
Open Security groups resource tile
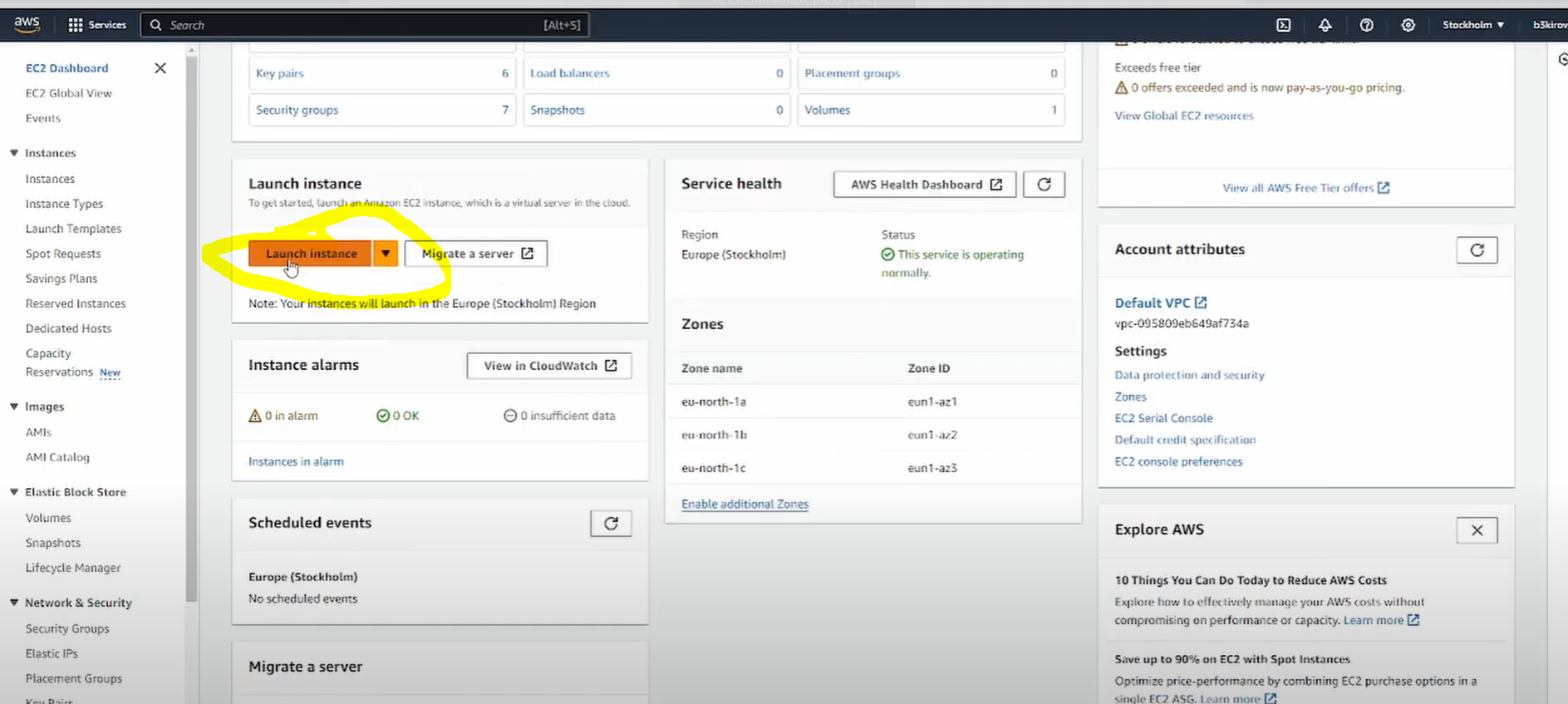click(382, 110)
